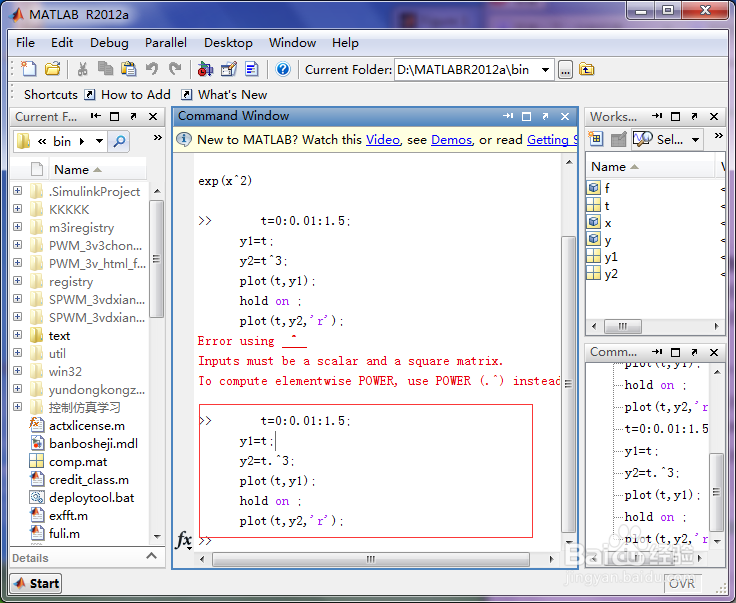Click the New Script icon in the toolbar
Screen dimensions: 736x603
pos(29,69)
